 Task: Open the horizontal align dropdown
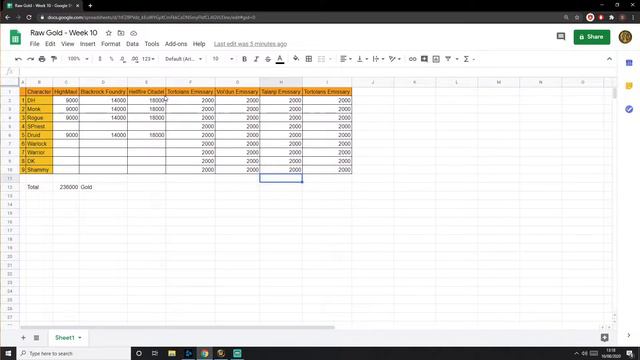[346, 59]
